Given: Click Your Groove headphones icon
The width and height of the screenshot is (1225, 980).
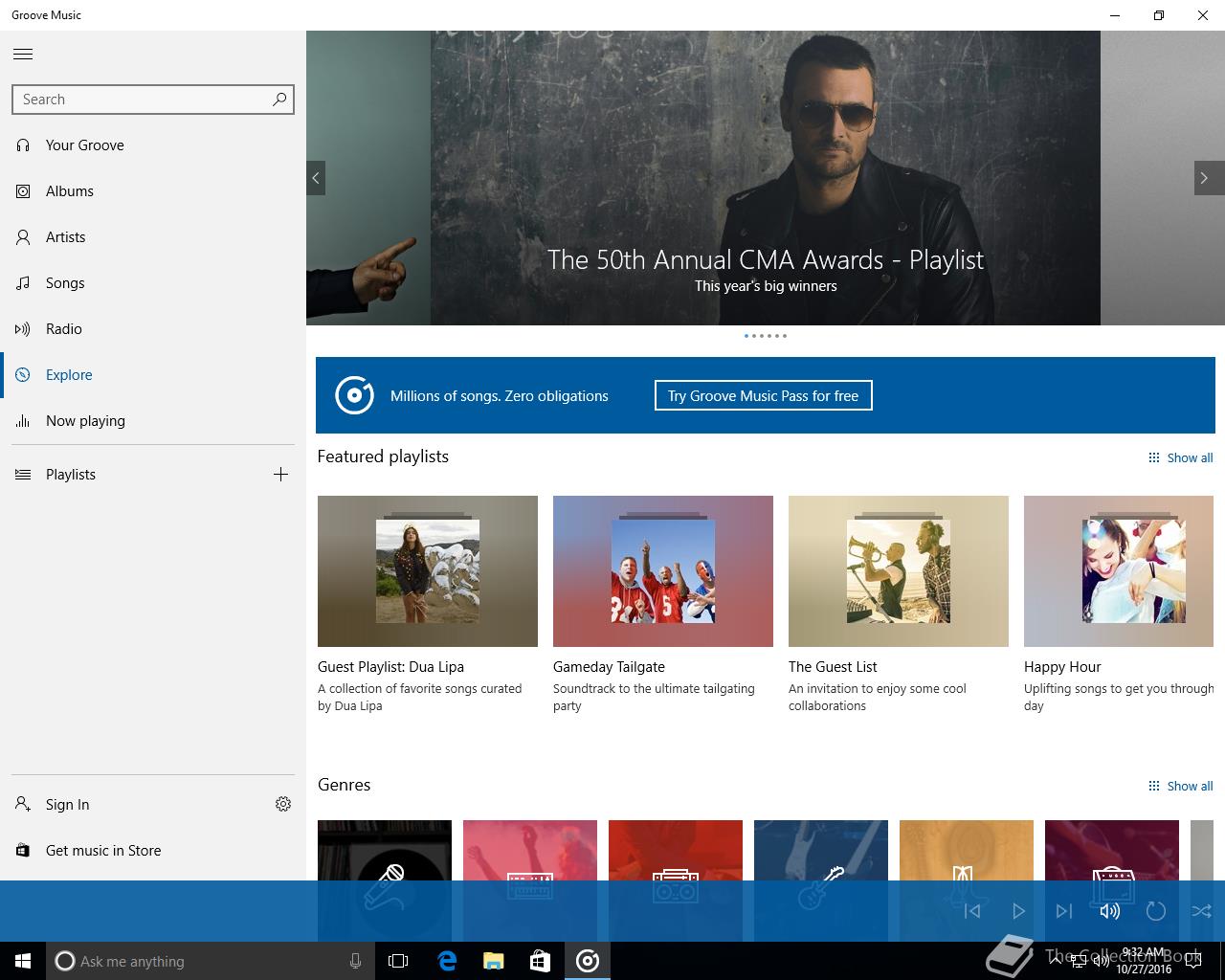Looking at the screenshot, I should [23, 145].
